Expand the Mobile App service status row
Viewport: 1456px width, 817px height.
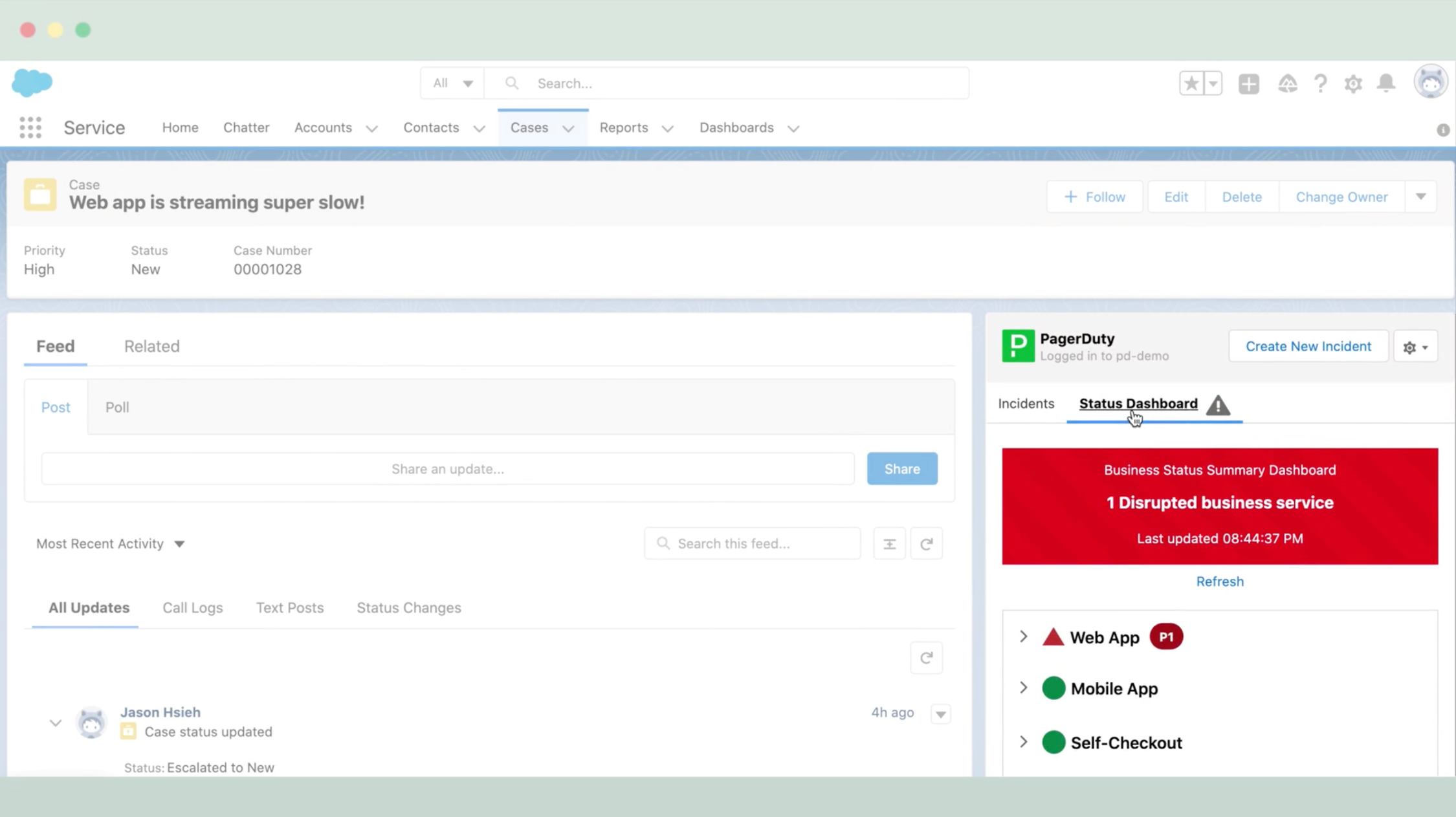(1023, 688)
